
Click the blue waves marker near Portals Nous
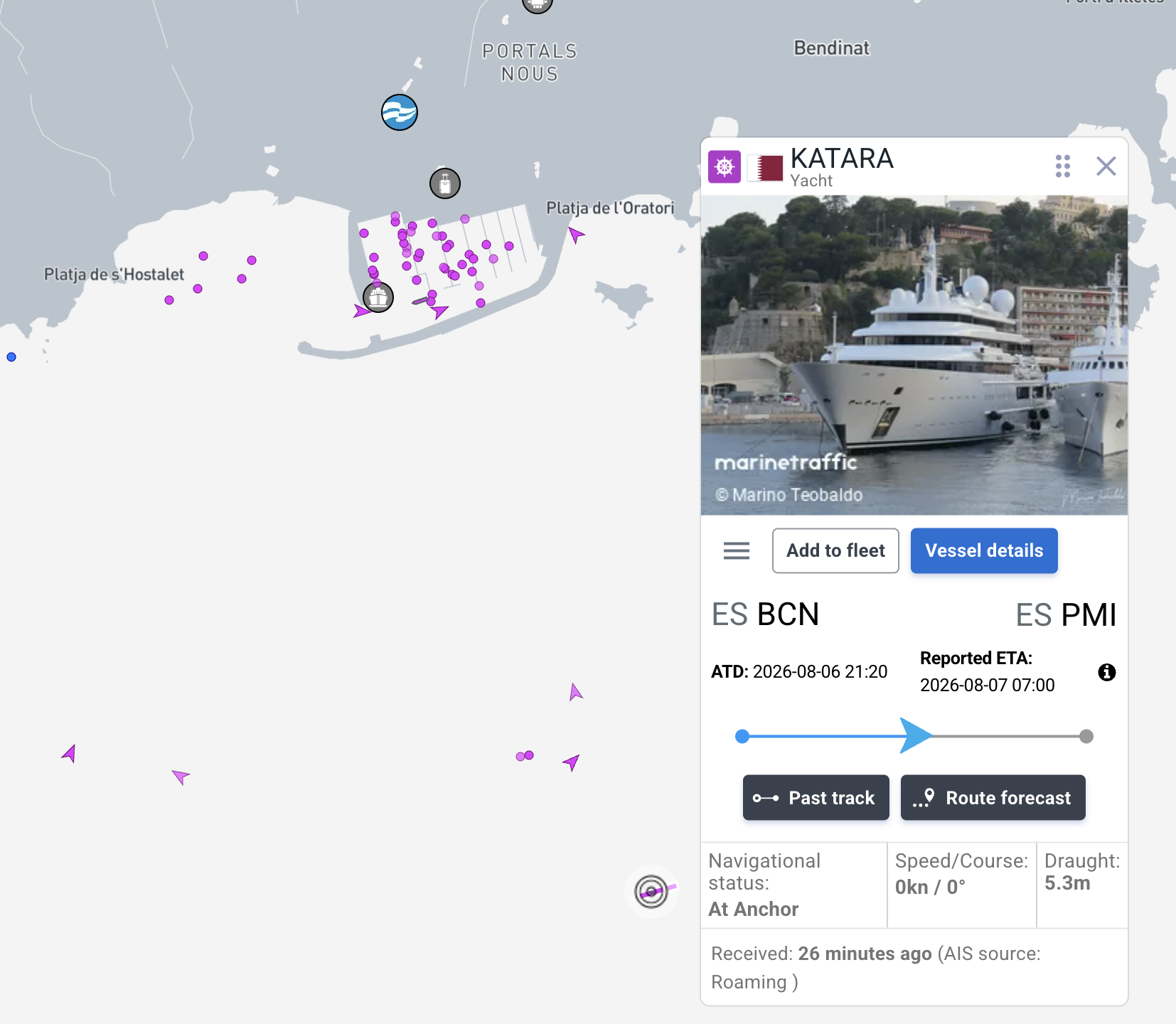tap(400, 112)
